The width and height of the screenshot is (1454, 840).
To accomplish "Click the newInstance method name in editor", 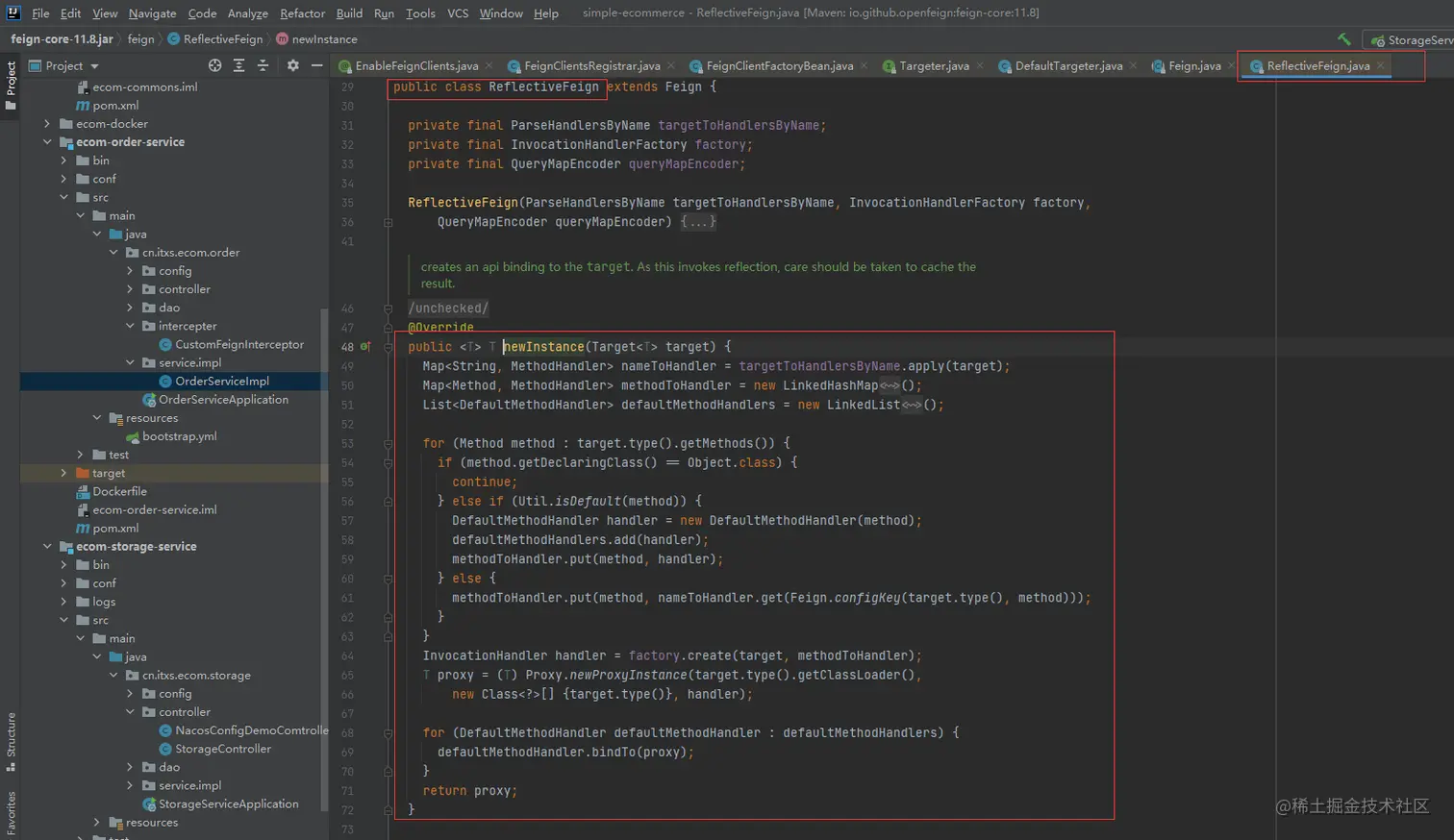I will pyautogui.click(x=543, y=347).
